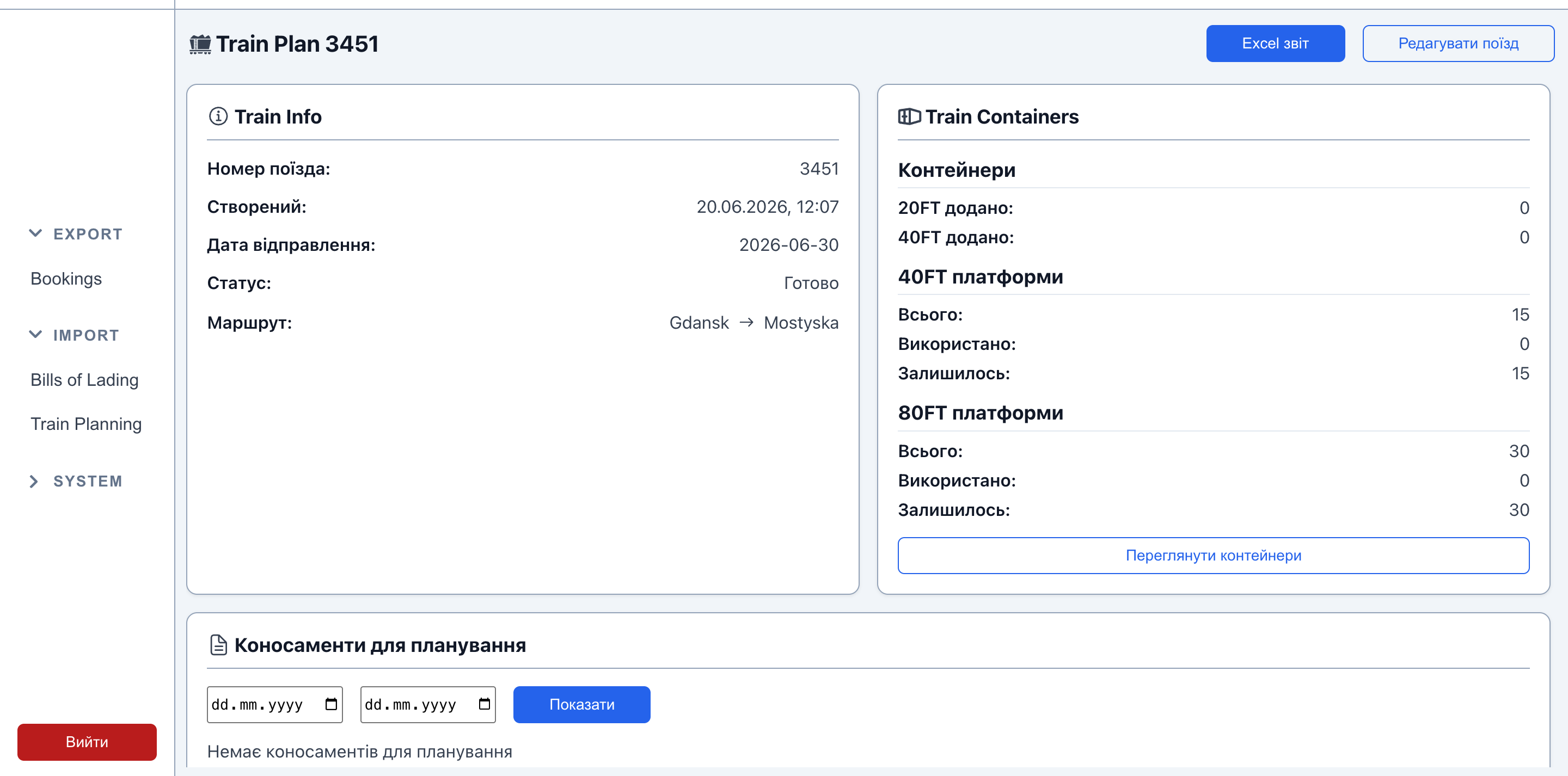
Task: Expand the SYSTEM section chevron
Action: (x=33, y=482)
